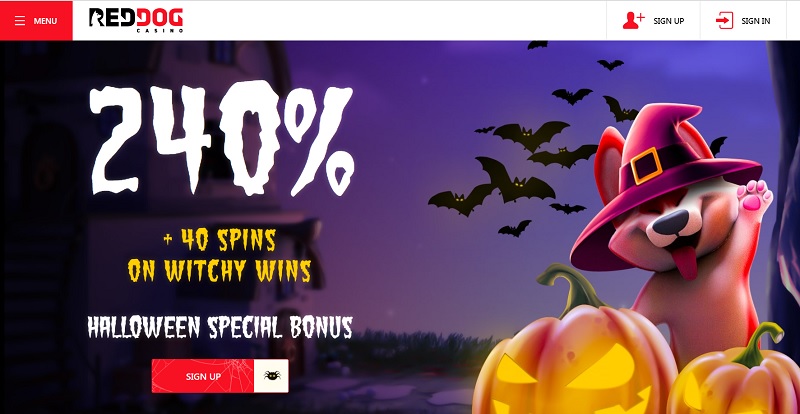The image size is (800, 414).
Task: Click the red door Sign In icon
Action: pyautogui.click(x=724, y=21)
